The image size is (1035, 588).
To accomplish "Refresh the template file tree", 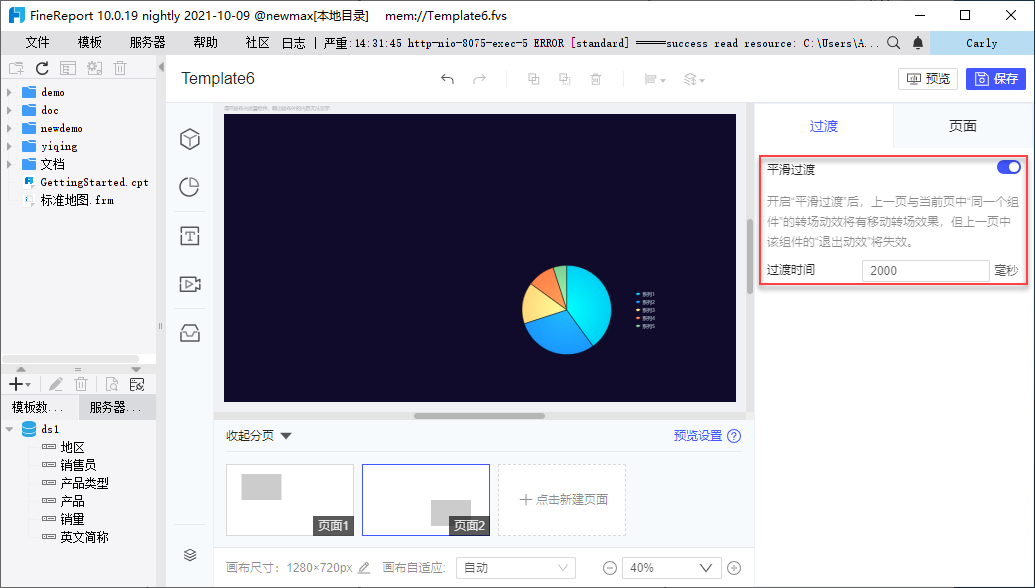I will coord(42,68).
